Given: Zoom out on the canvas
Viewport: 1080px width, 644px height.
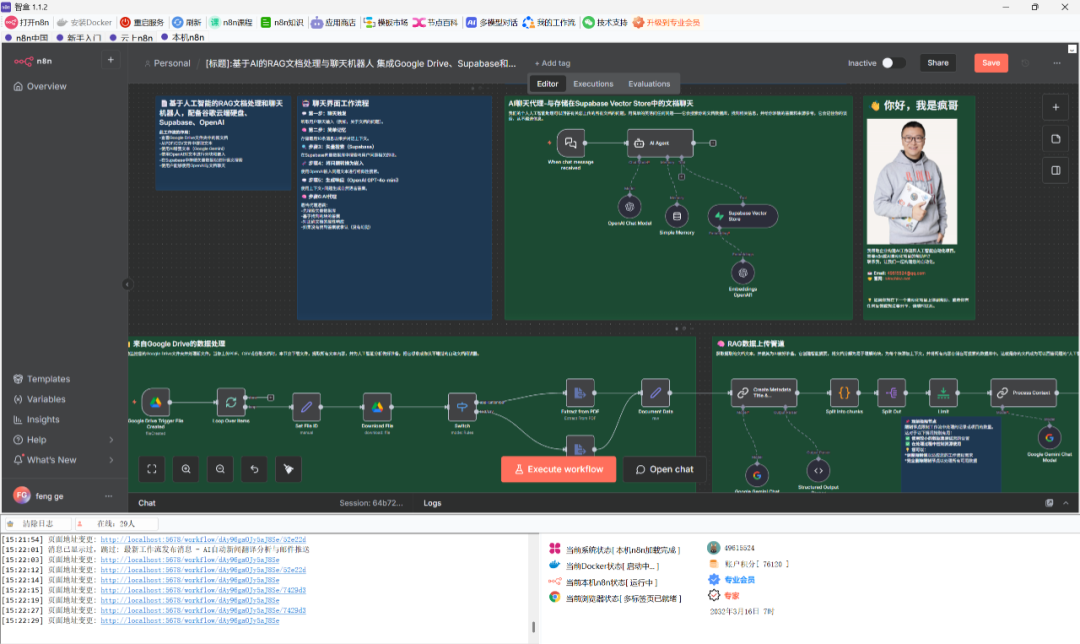Looking at the screenshot, I should tap(220, 469).
